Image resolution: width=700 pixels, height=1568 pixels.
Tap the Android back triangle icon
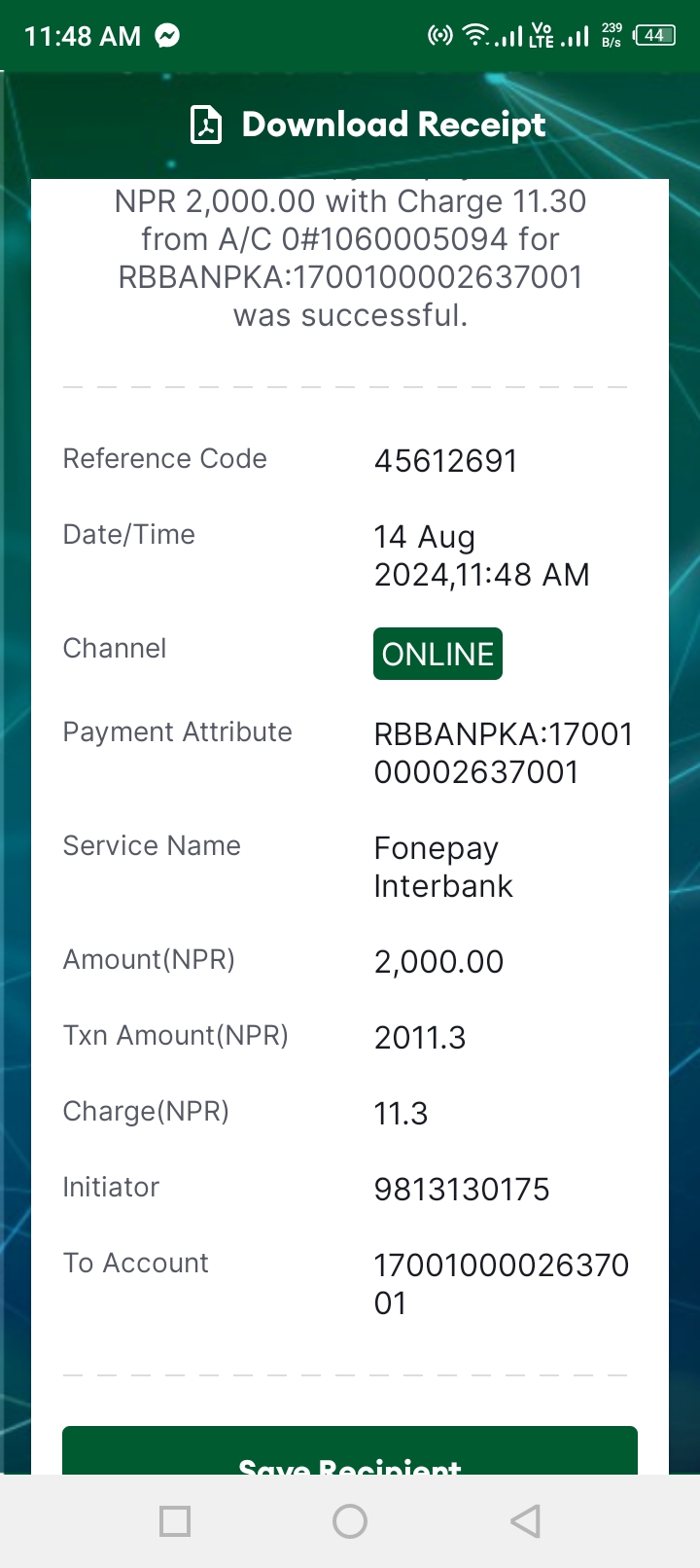pos(525,1520)
